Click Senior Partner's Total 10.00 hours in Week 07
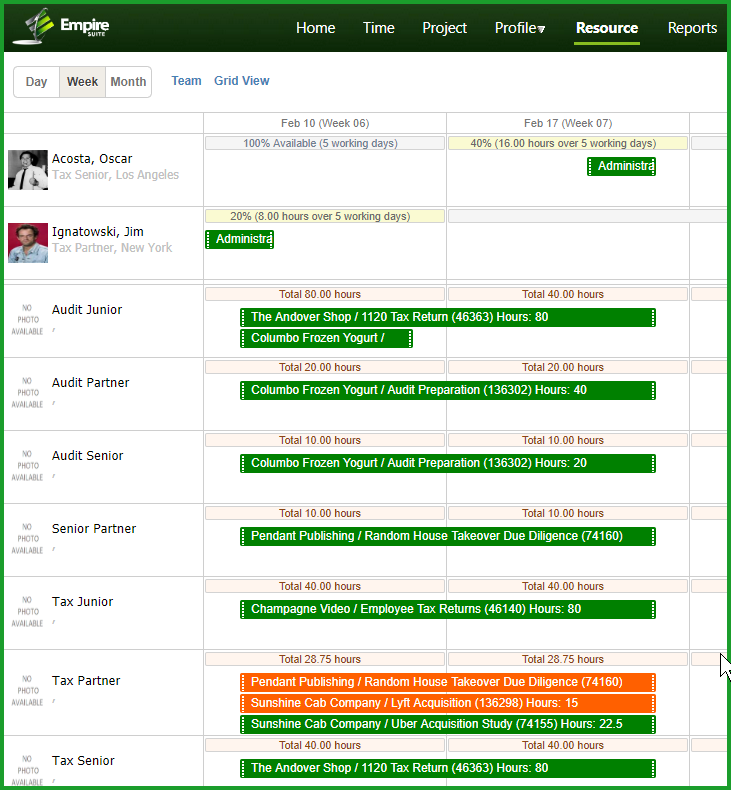 tap(568, 513)
